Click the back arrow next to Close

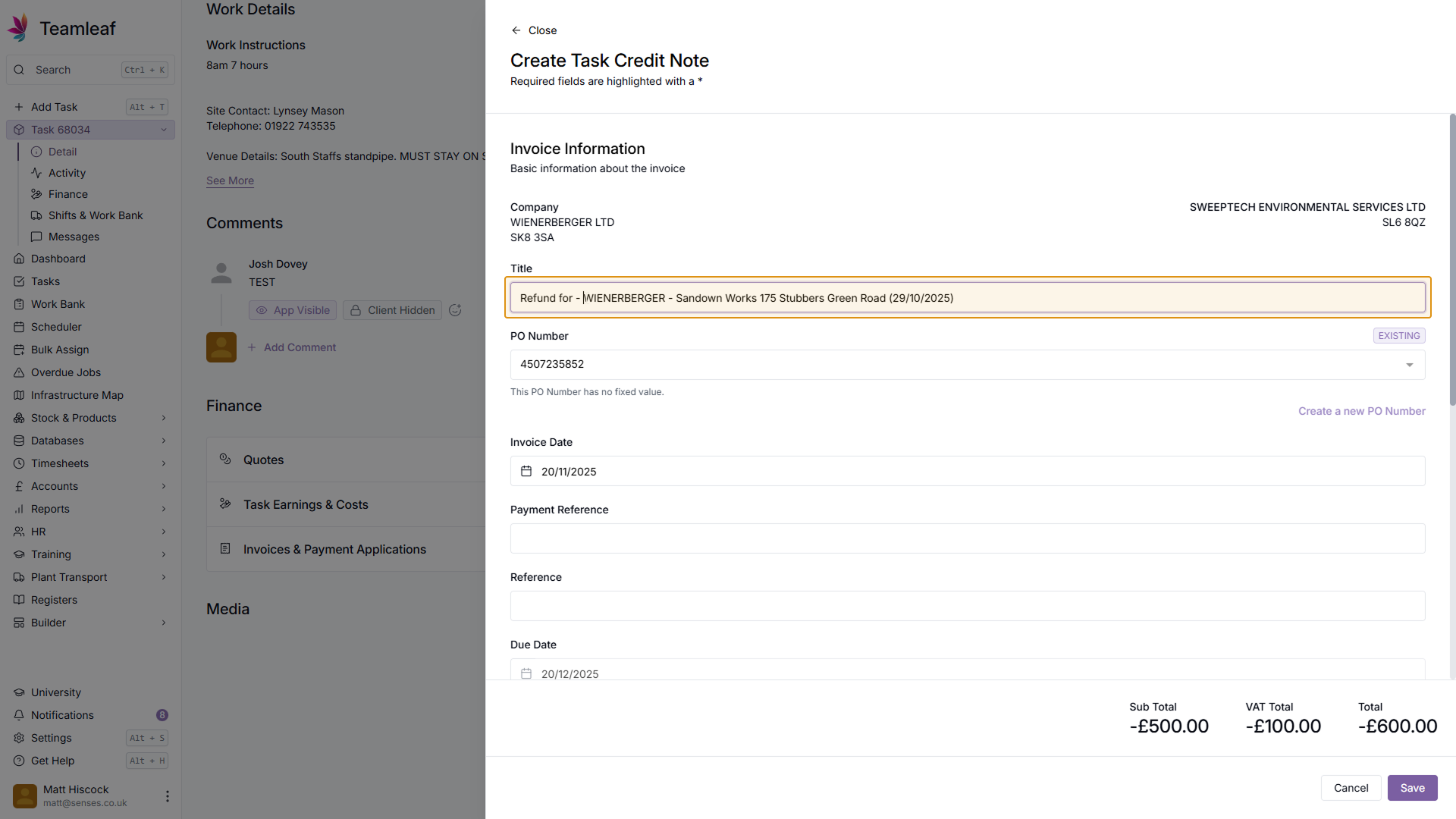[516, 30]
